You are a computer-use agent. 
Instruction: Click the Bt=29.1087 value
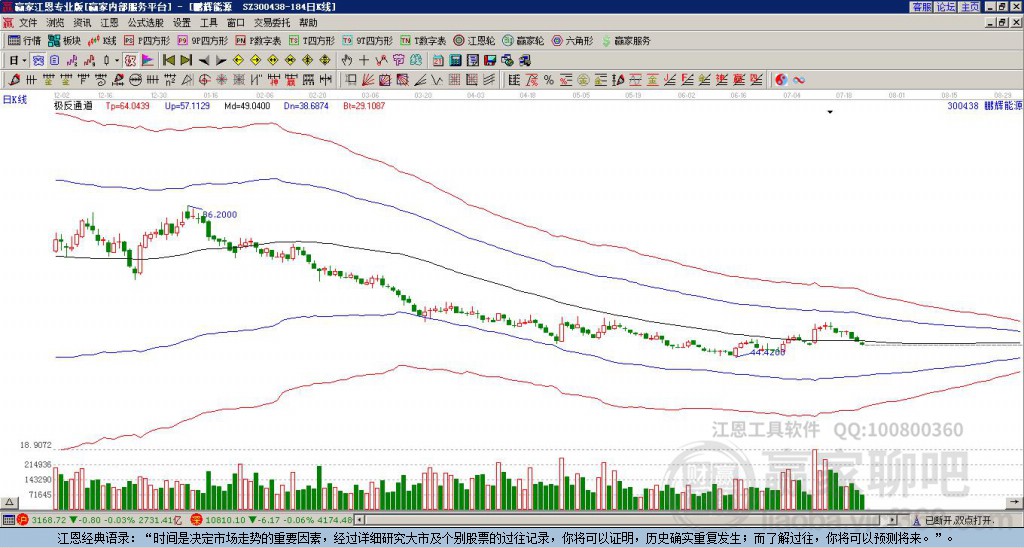pyautogui.click(x=364, y=105)
